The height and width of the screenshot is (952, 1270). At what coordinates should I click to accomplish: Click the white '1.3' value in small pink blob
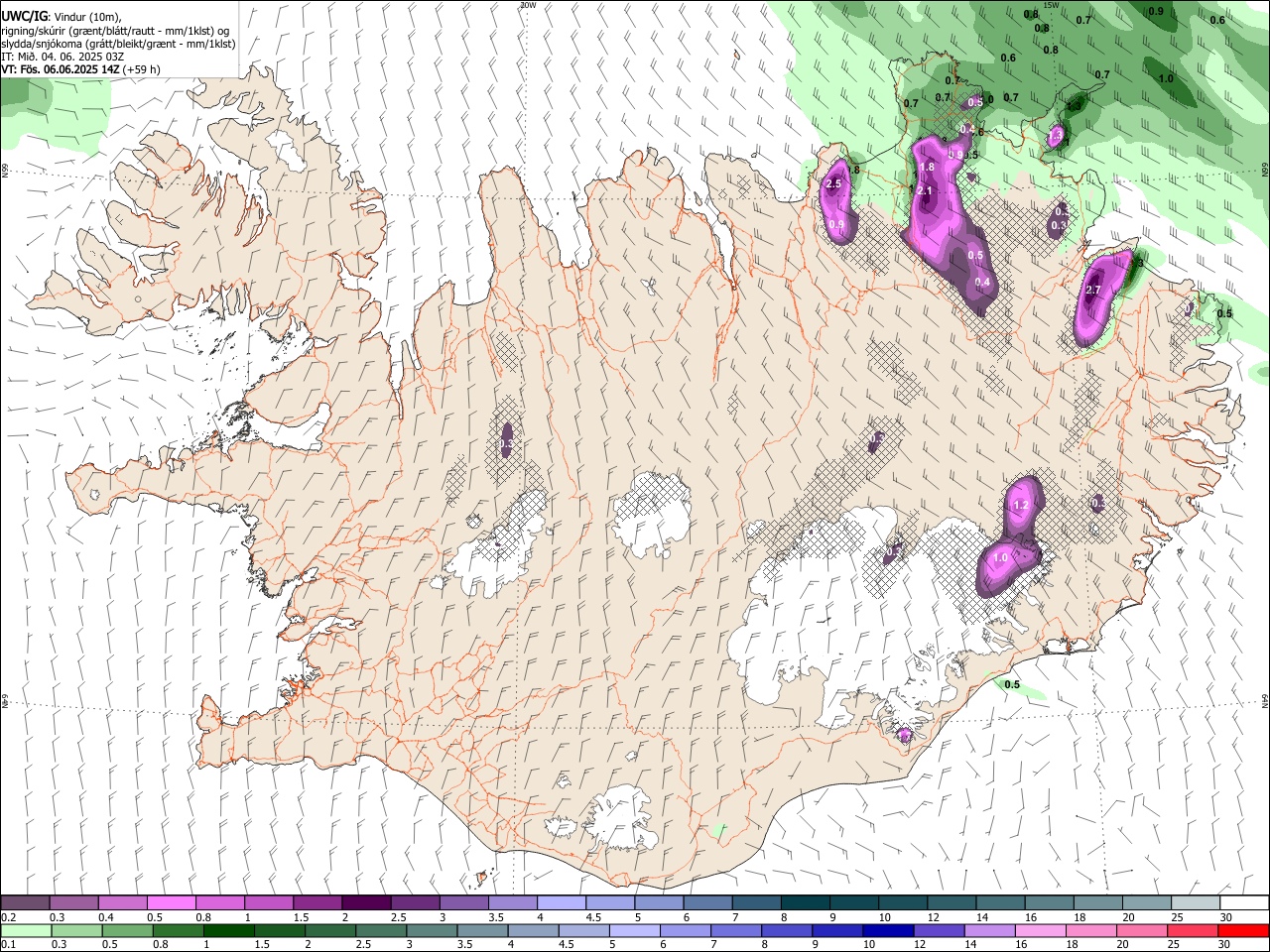(1056, 135)
